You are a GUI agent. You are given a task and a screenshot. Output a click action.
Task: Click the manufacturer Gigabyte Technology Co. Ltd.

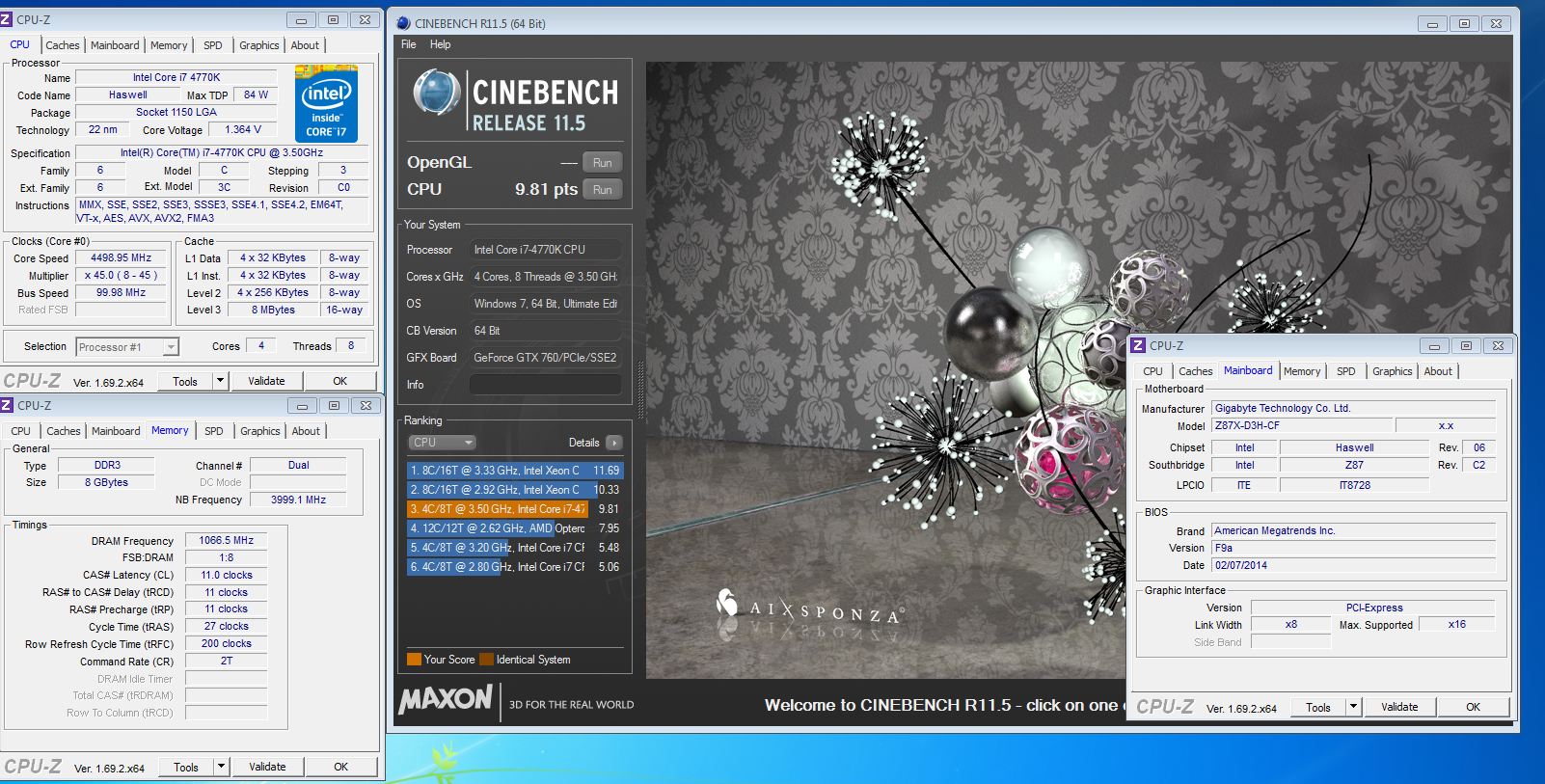(x=1353, y=408)
